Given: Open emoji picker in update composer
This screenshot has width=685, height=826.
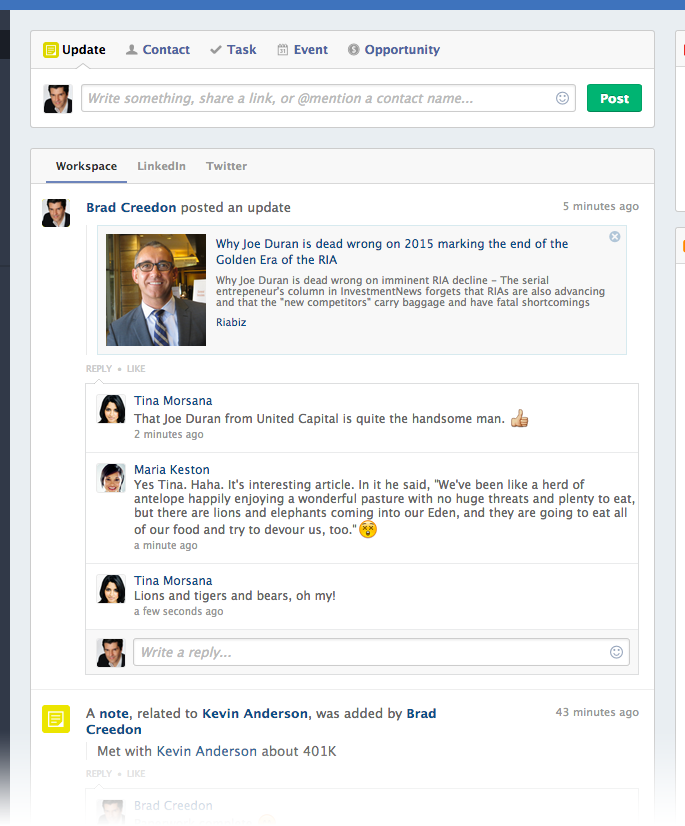Looking at the screenshot, I should [x=562, y=98].
